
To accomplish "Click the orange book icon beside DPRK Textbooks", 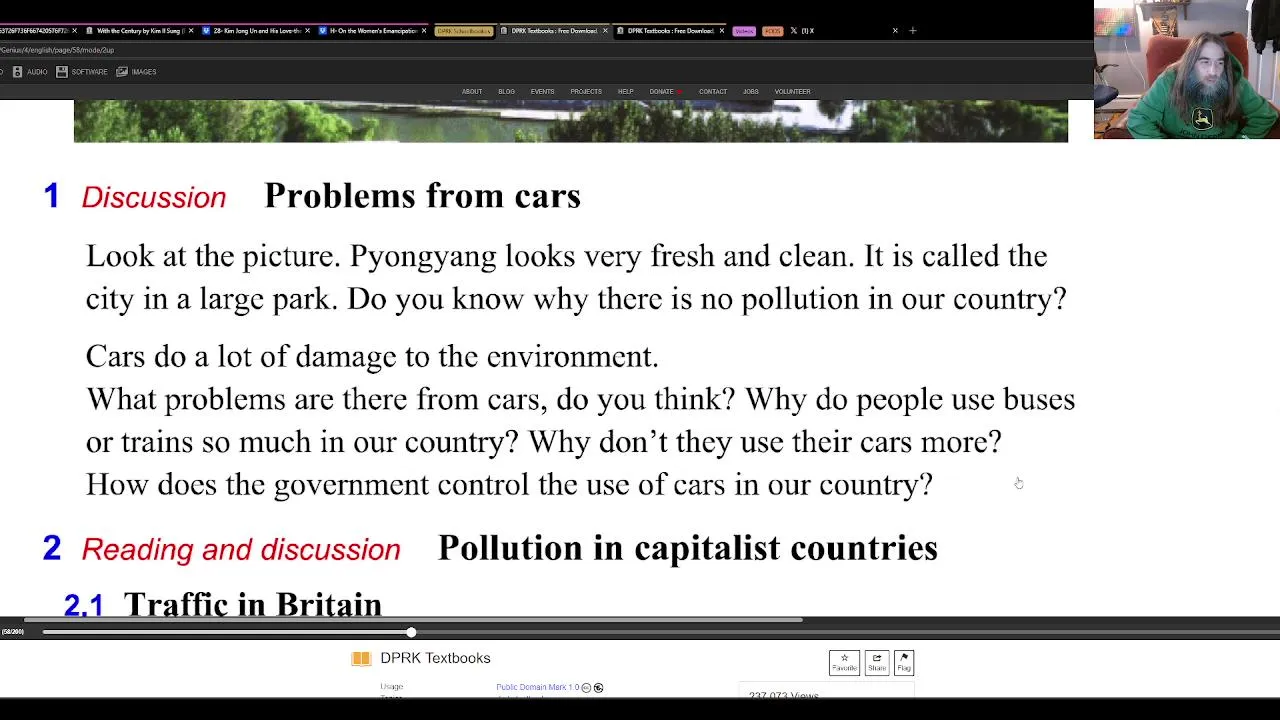I will [x=361, y=658].
